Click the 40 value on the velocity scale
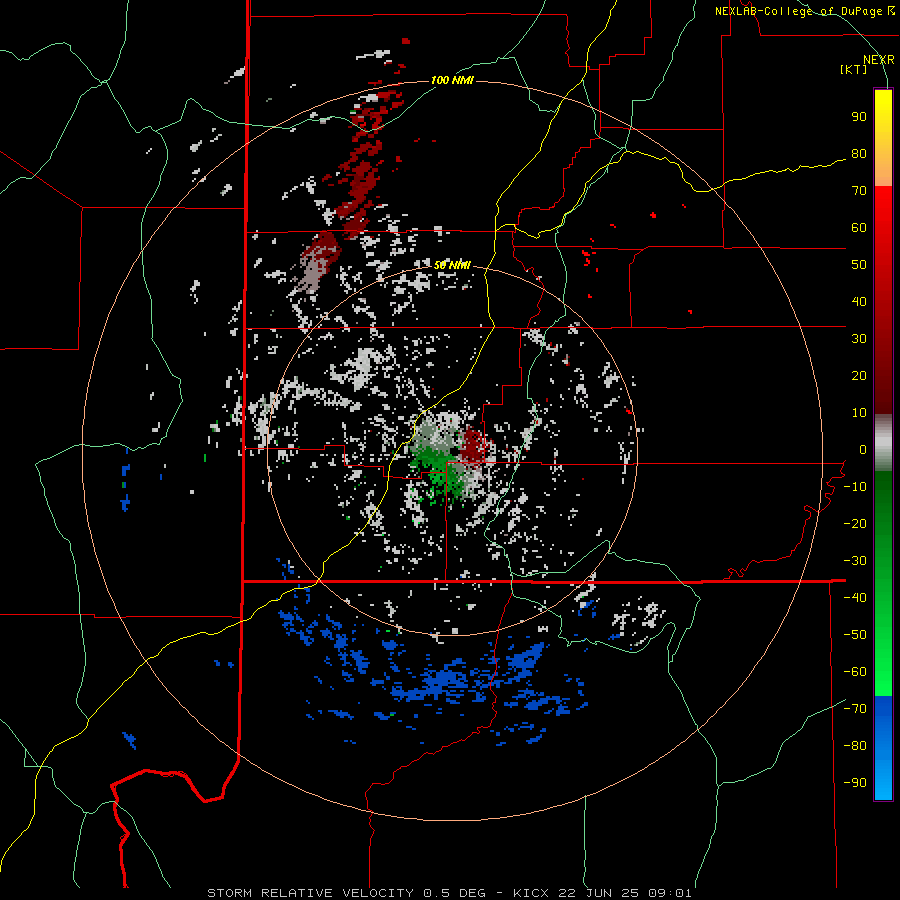The image size is (900, 900). (x=859, y=302)
